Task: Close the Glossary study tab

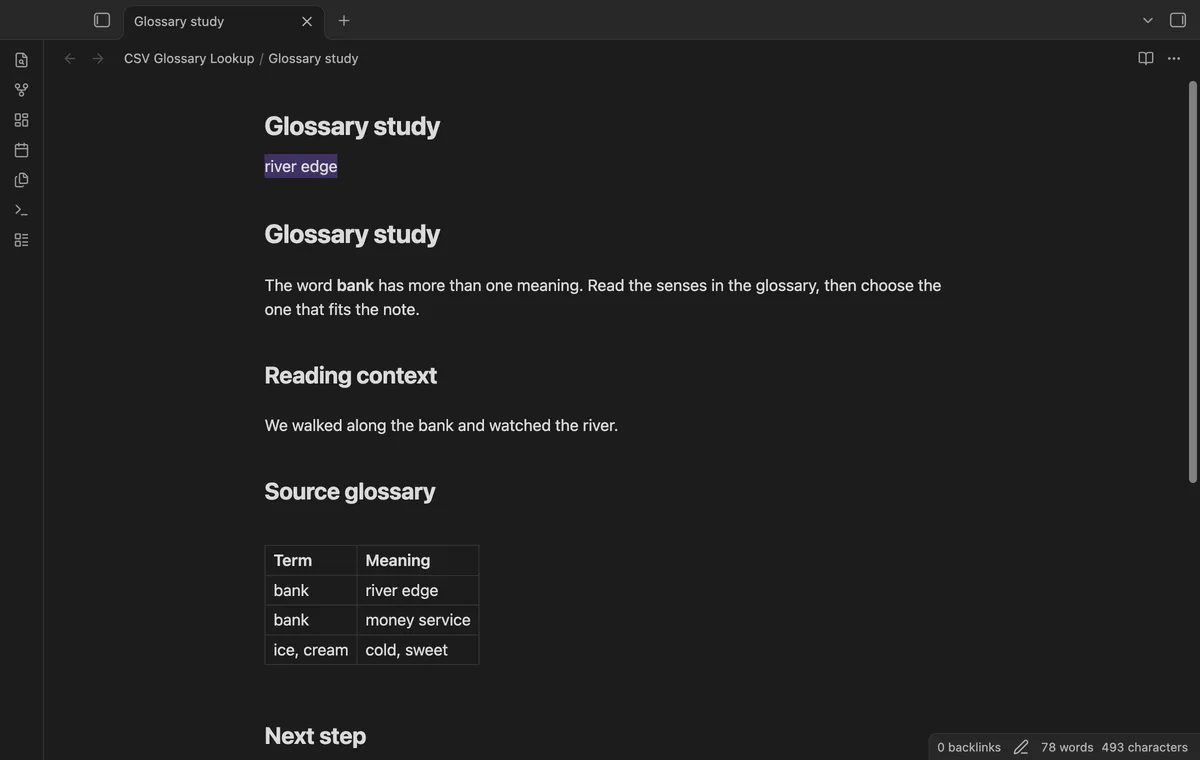Action: [x=307, y=21]
